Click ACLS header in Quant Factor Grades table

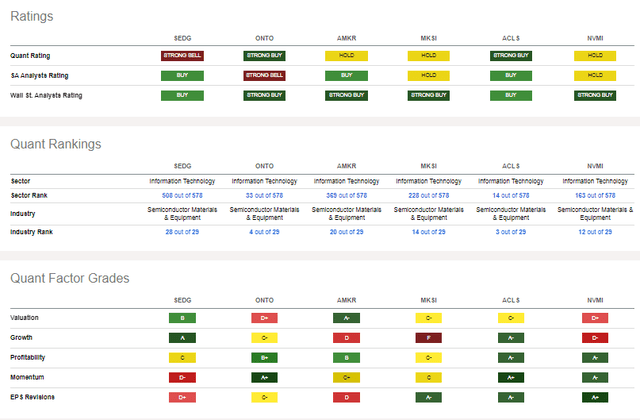tap(511, 300)
